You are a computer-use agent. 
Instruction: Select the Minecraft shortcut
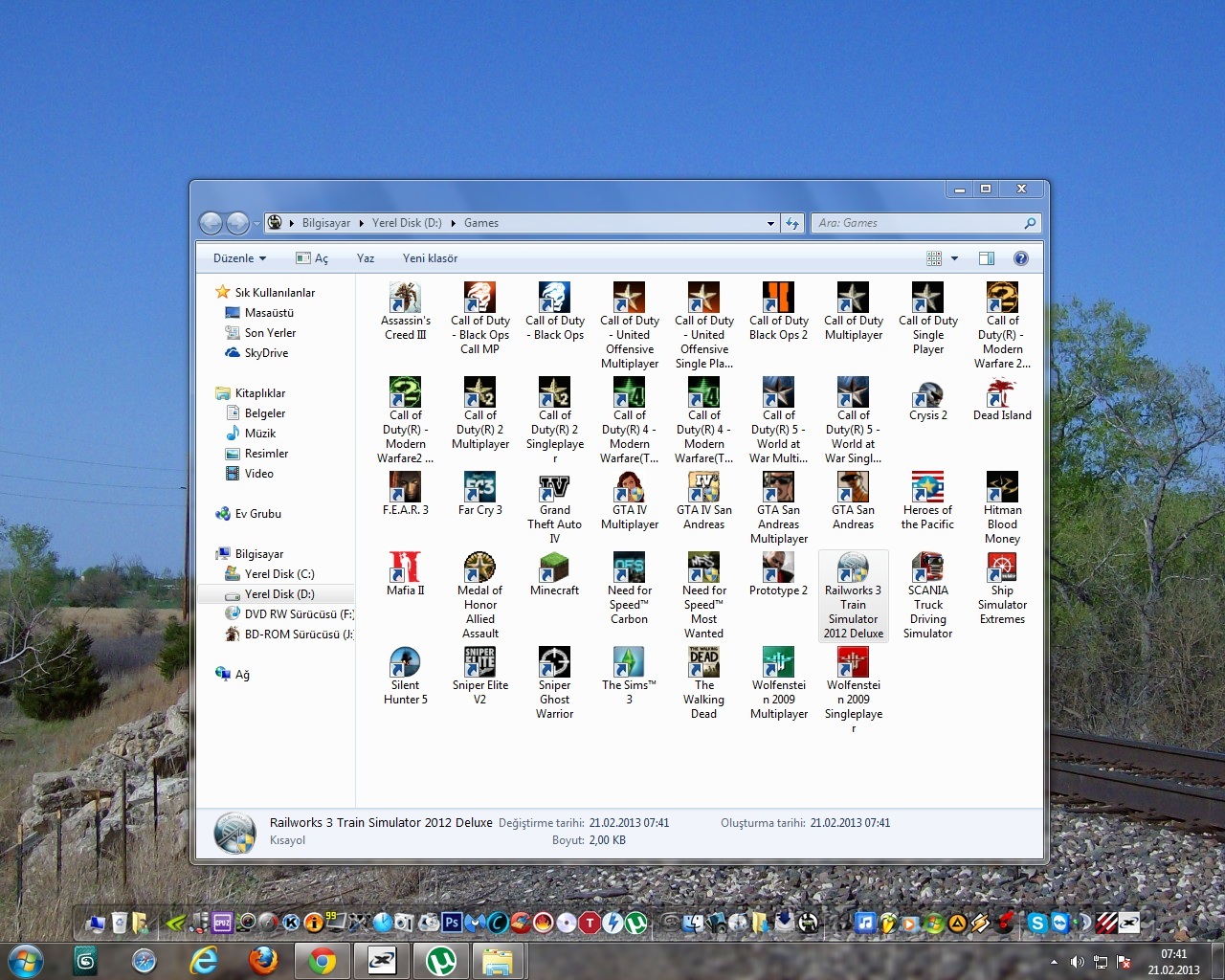pyautogui.click(x=554, y=574)
